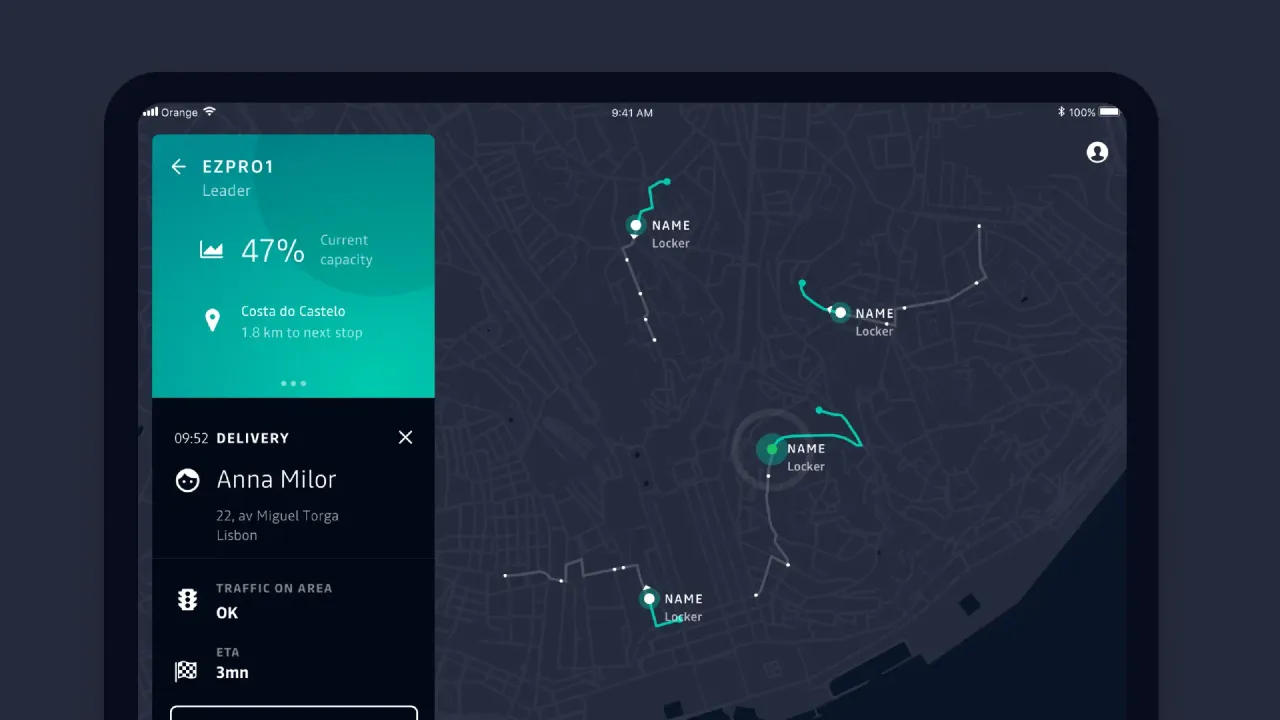1280x720 pixels.
Task: Click the traffic light icon
Action: [x=187, y=600]
